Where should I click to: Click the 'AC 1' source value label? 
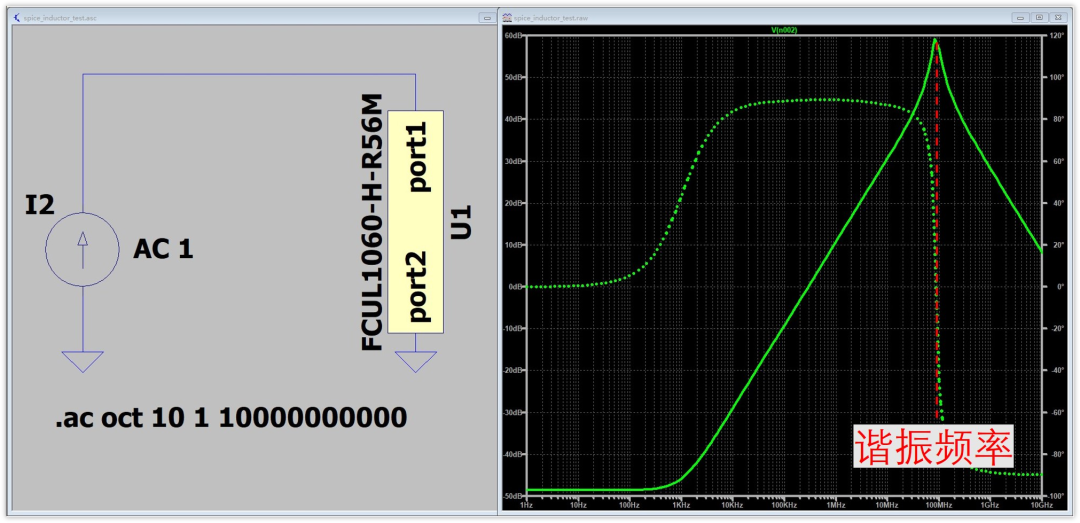tap(163, 249)
